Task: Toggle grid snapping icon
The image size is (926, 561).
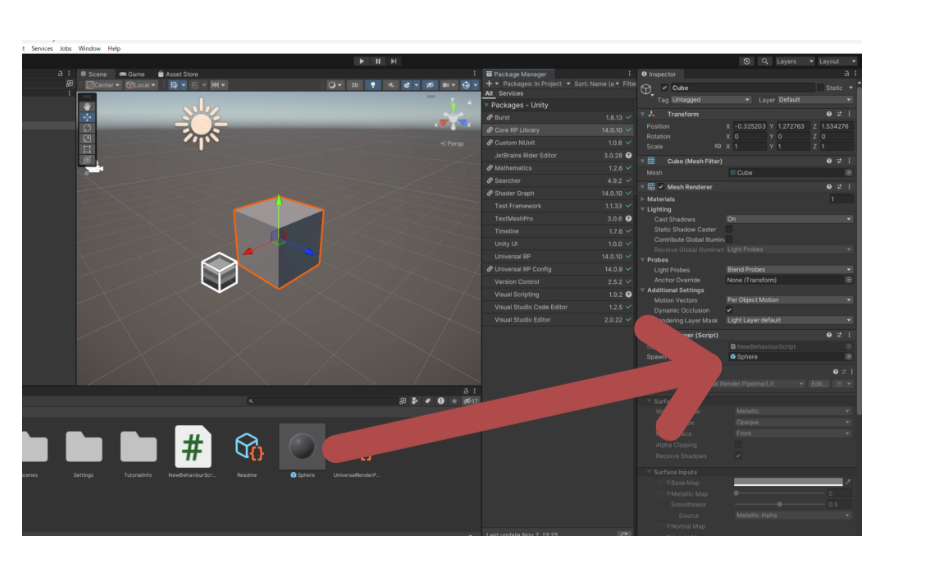Action: (x=197, y=85)
